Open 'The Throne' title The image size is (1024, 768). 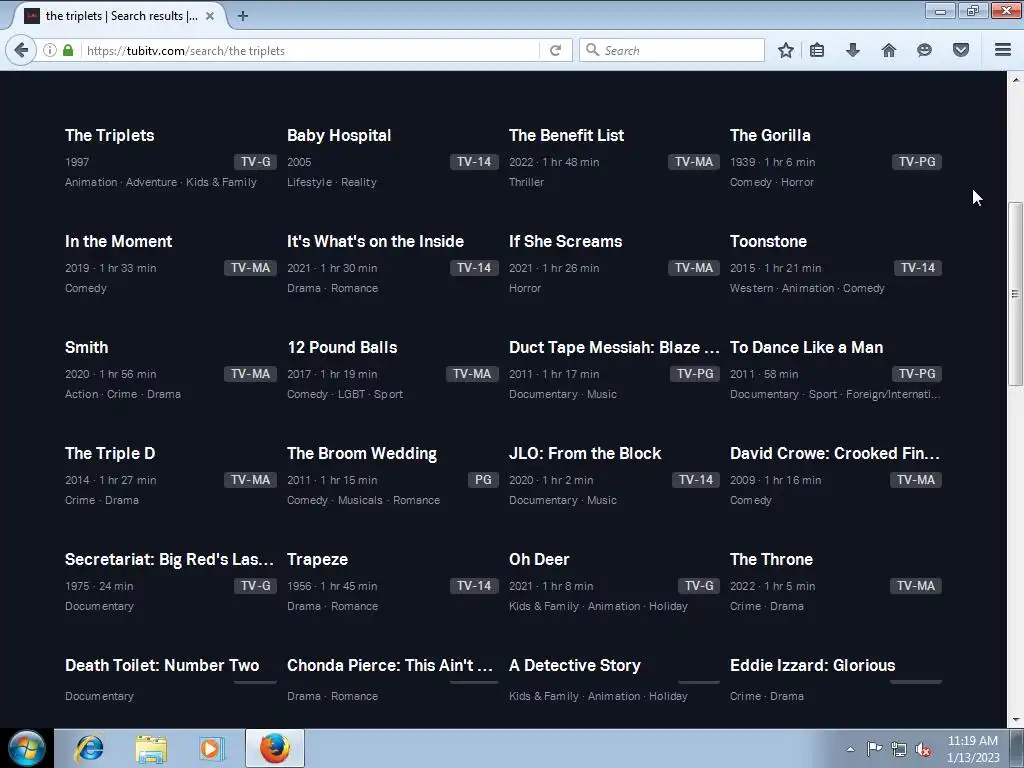771,560
